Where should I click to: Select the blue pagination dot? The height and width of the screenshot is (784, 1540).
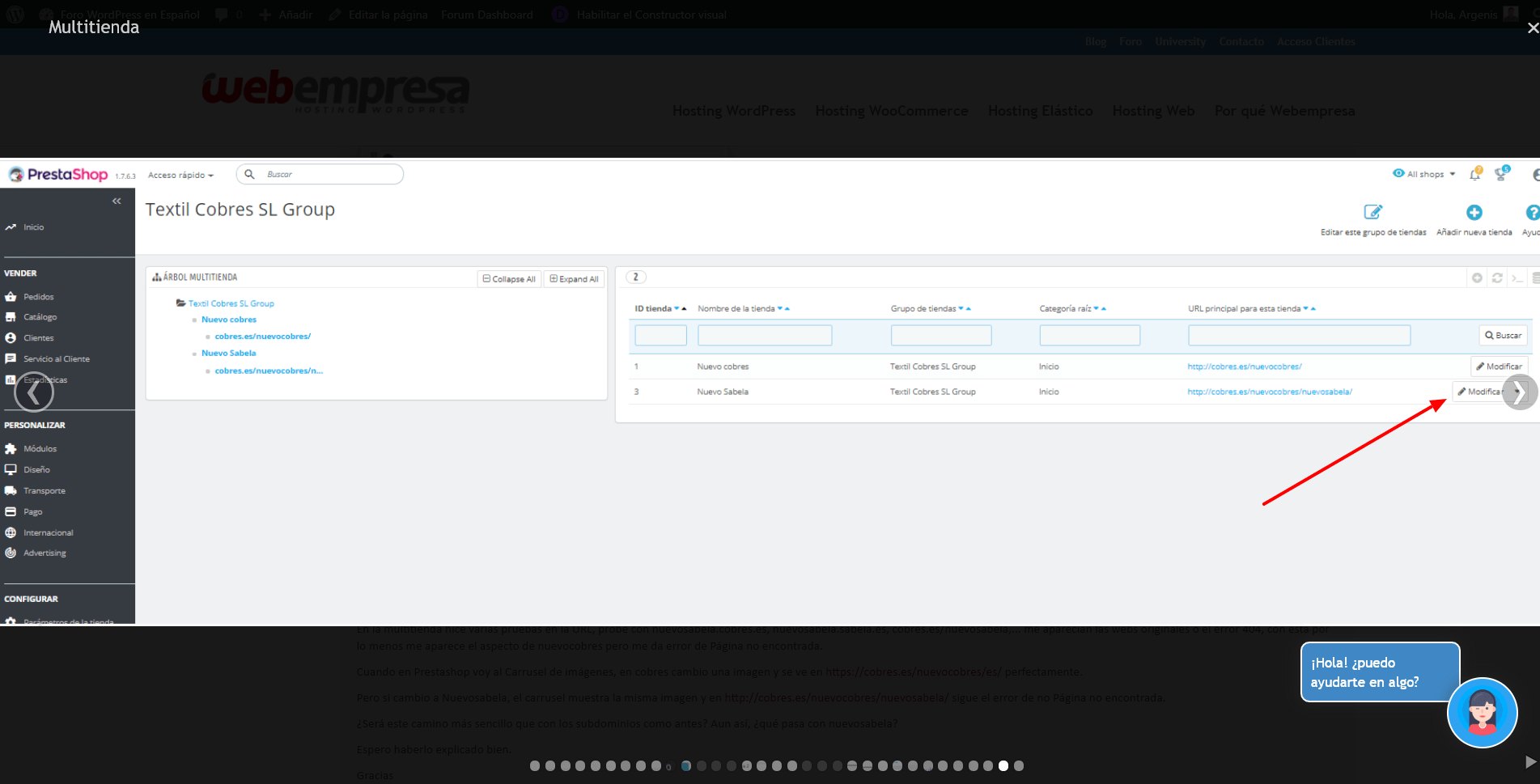(686, 766)
